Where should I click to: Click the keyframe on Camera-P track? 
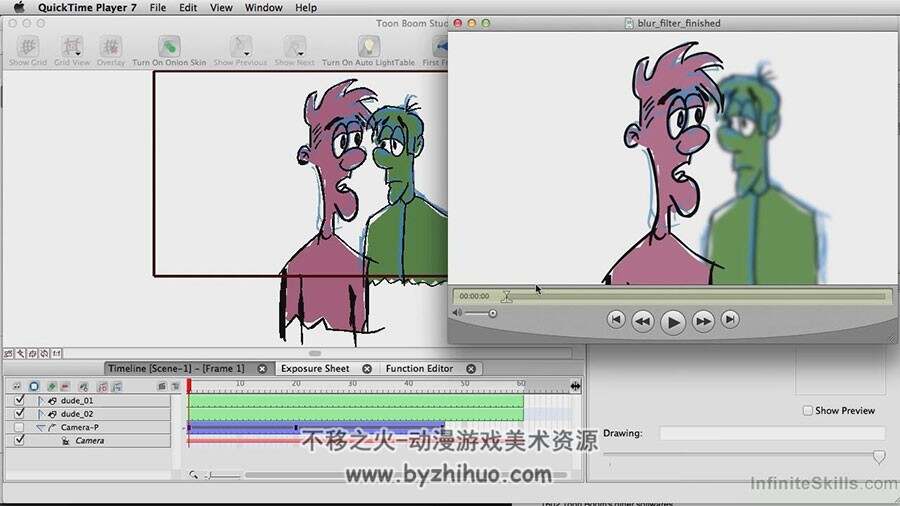296,427
